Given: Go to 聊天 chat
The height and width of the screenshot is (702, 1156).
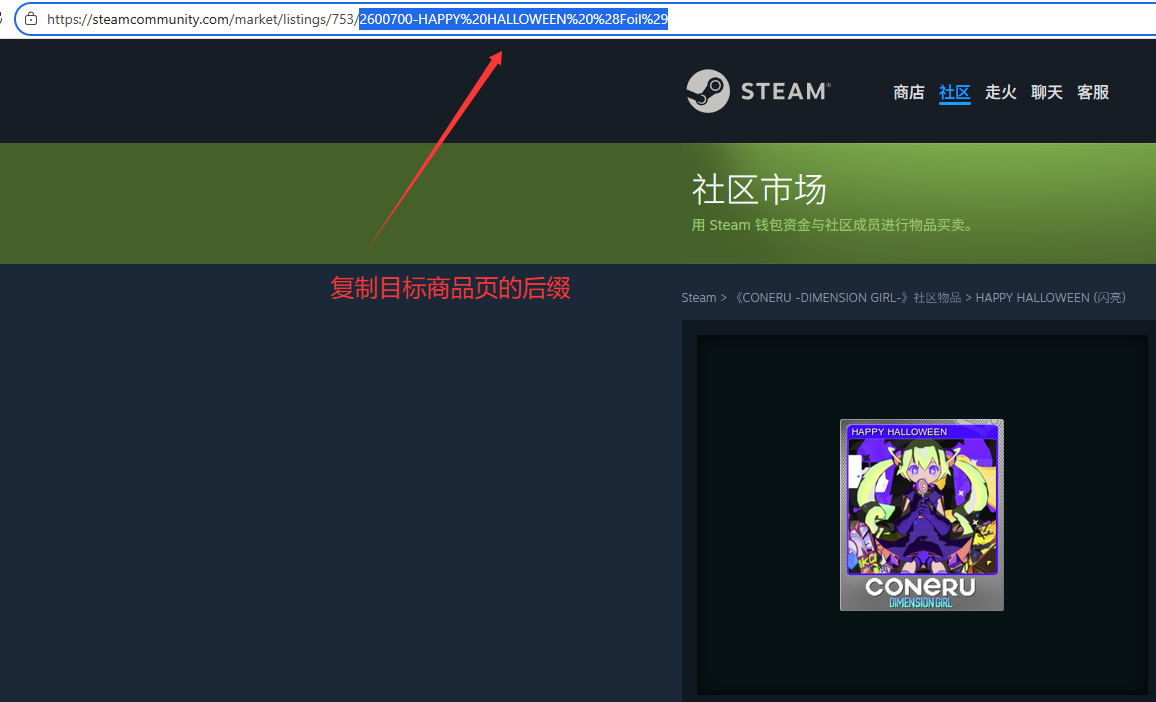Looking at the screenshot, I should click(1046, 93).
